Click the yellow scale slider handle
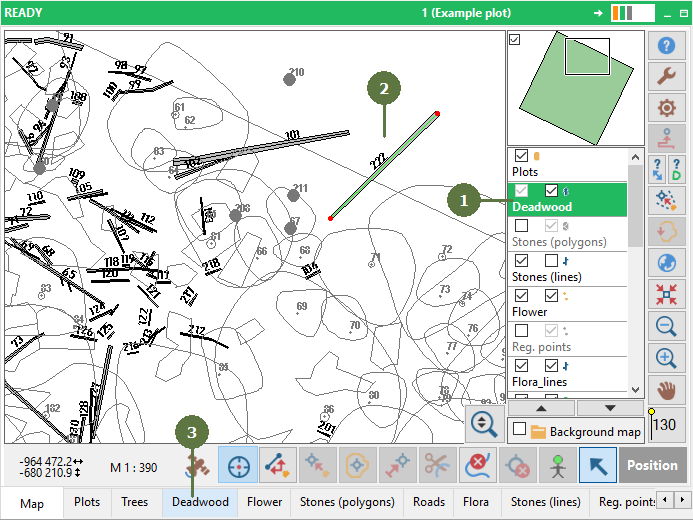 (x=651, y=412)
